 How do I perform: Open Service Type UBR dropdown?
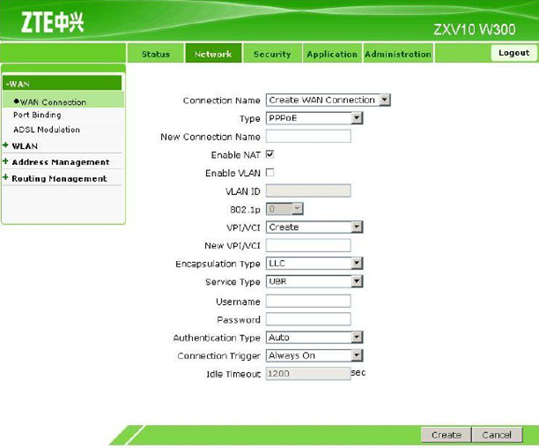314,282
